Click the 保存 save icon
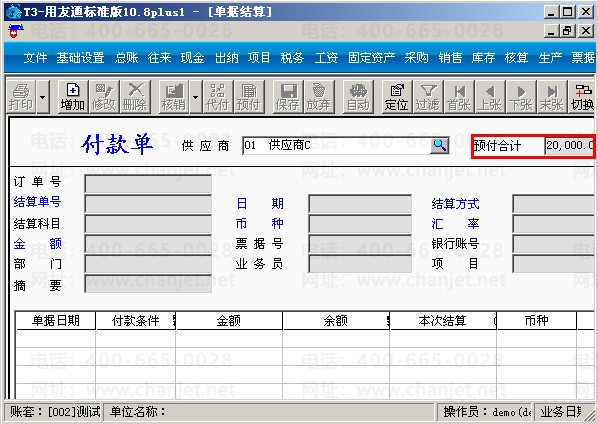The image size is (598, 424). coord(288,97)
